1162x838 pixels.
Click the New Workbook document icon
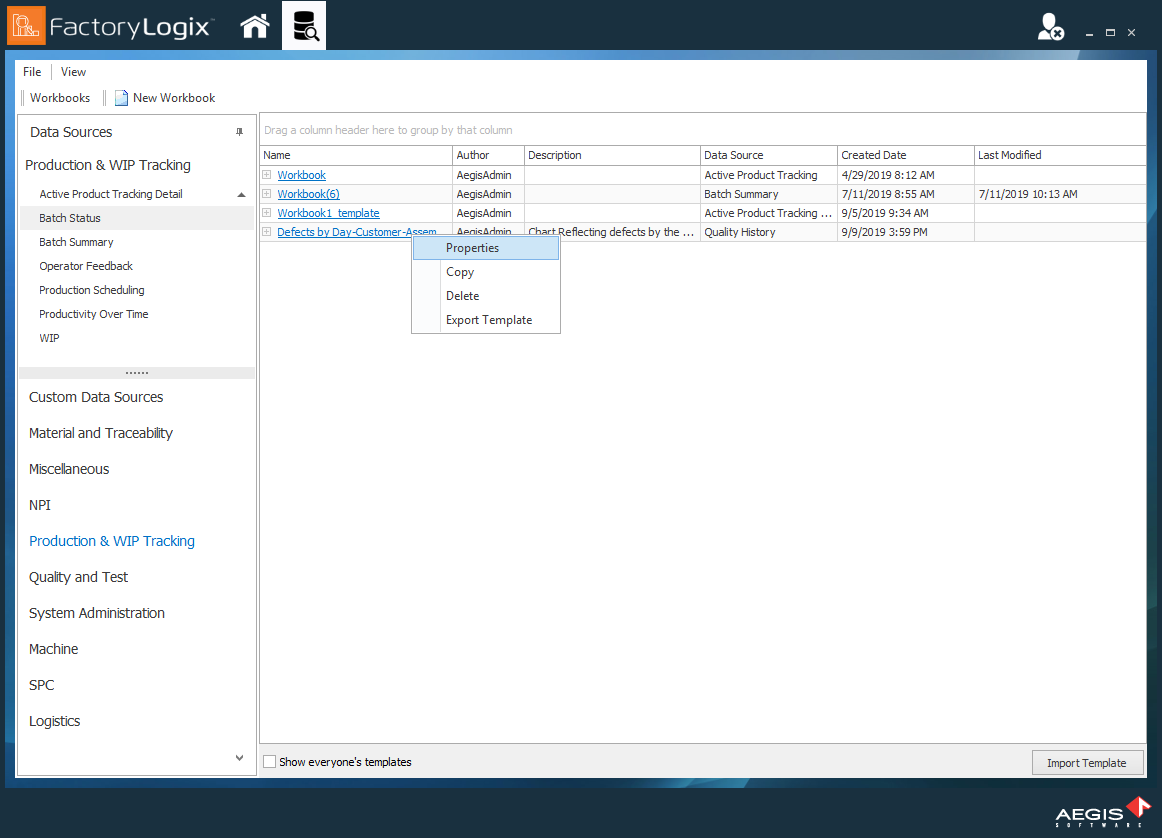point(121,97)
